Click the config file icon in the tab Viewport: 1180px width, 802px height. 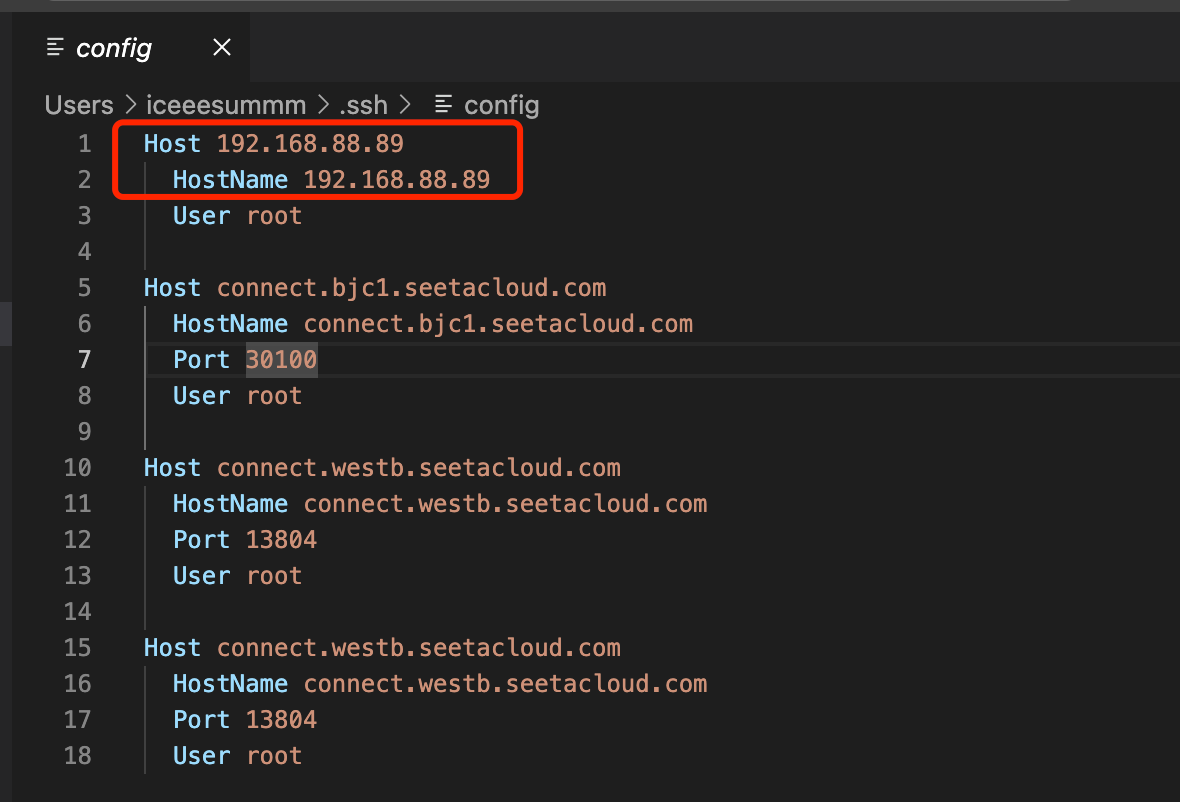click(x=56, y=48)
